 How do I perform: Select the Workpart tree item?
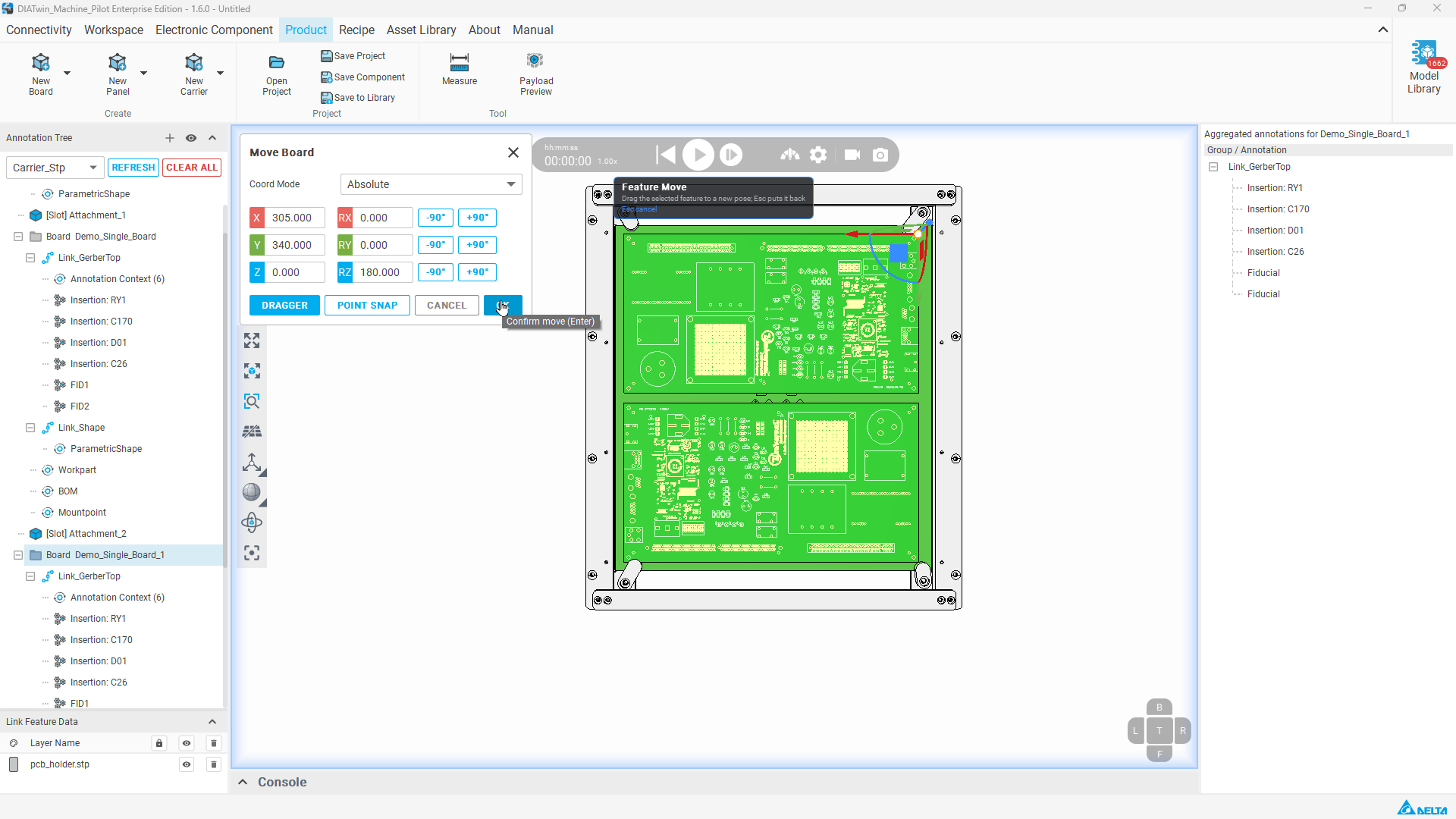pyautogui.click(x=77, y=470)
